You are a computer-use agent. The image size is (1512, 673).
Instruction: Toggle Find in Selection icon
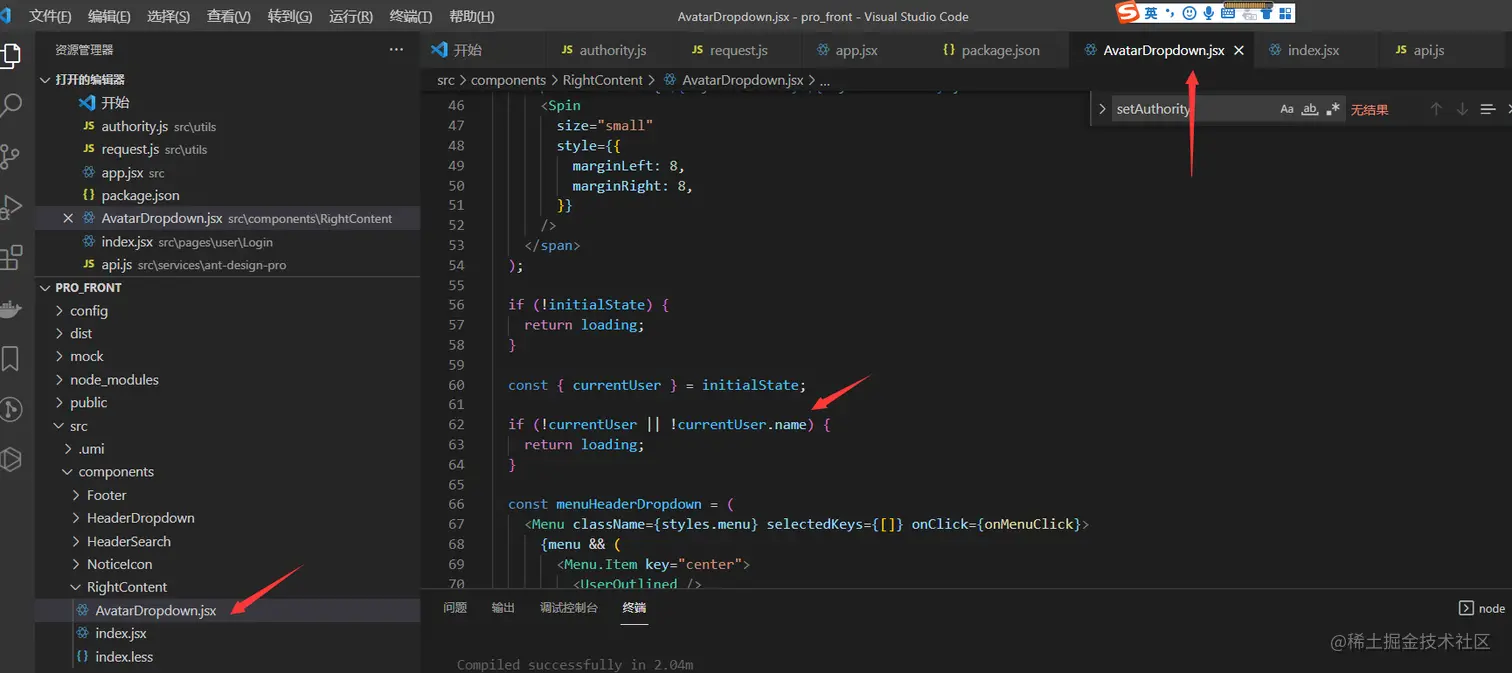pyautogui.click(x=1488, y=109)
